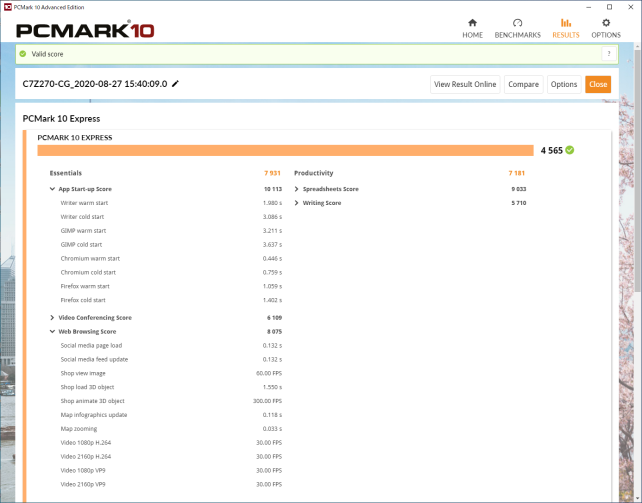Click the question mark help icon
Viewport: 642px width, 503px height.
point(609,54)
